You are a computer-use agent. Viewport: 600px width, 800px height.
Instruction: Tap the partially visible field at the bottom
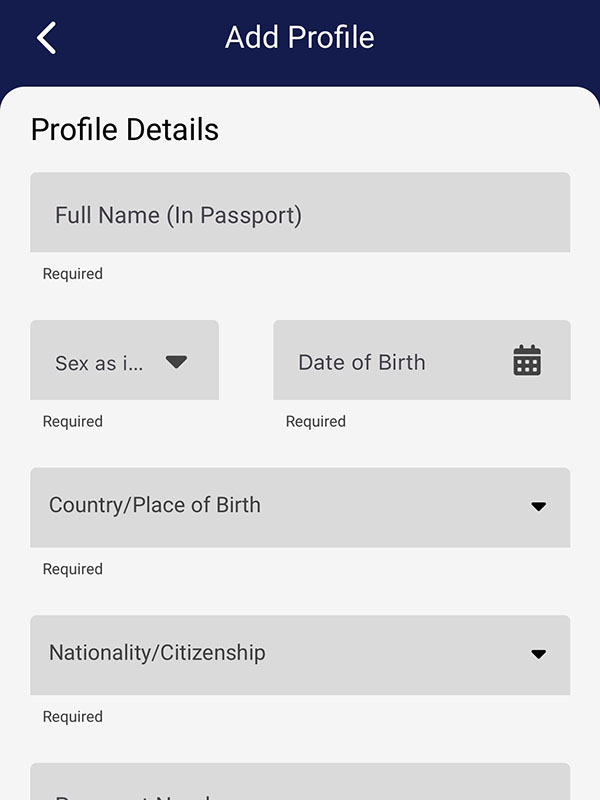pyautogui.click(x=300, y=783)
